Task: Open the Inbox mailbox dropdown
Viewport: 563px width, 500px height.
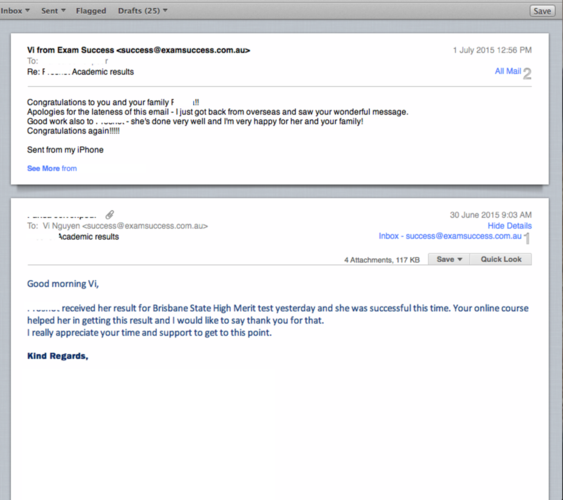Action: pos(15,11)
